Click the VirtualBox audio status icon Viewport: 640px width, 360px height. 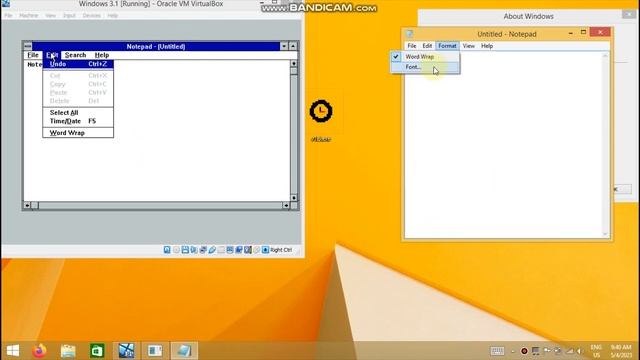point(194,250)
